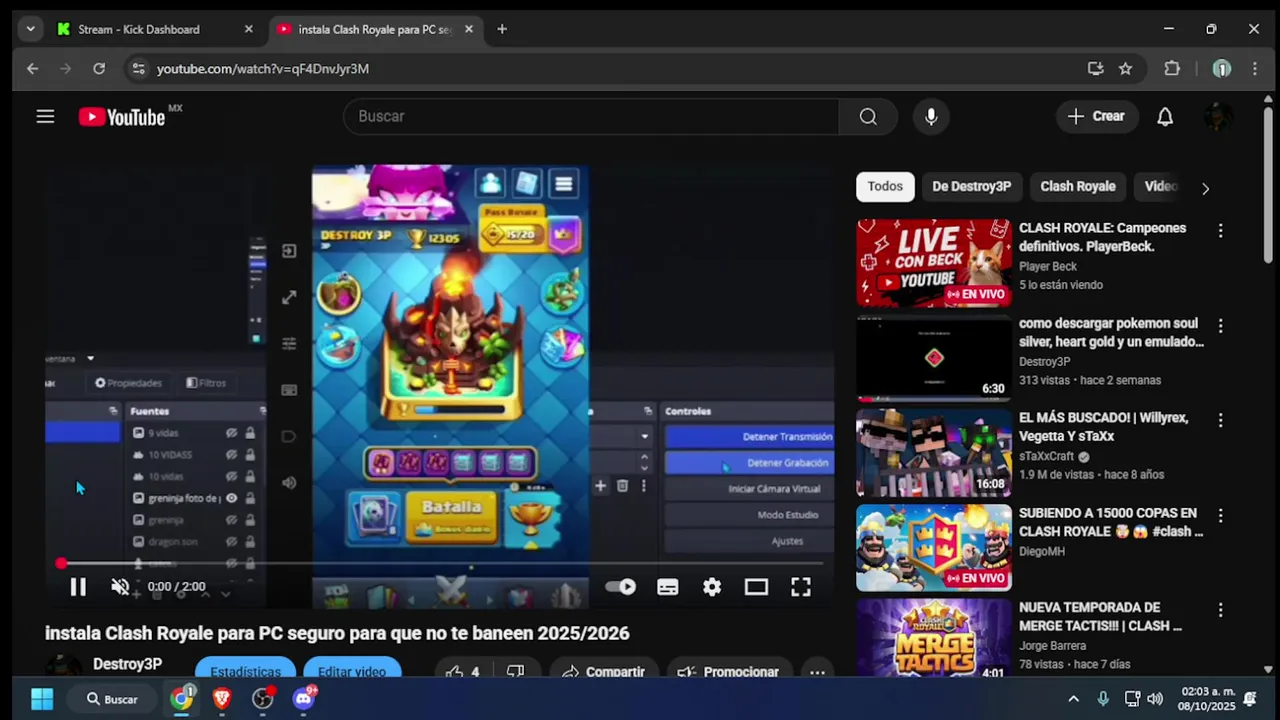This screenshot has width=1280, height=720.
Task: Toggle autoplay switch in player
Action: tap(621, 587)
